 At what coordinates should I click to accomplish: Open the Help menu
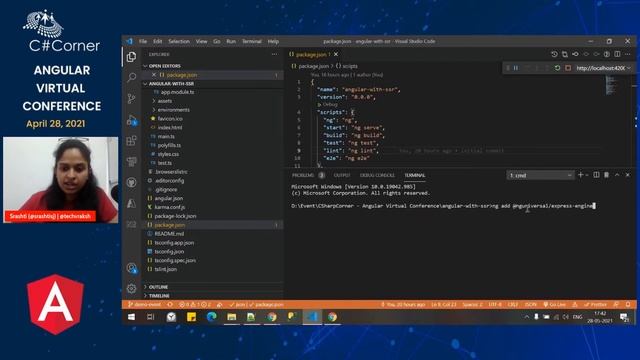point(273,41)
